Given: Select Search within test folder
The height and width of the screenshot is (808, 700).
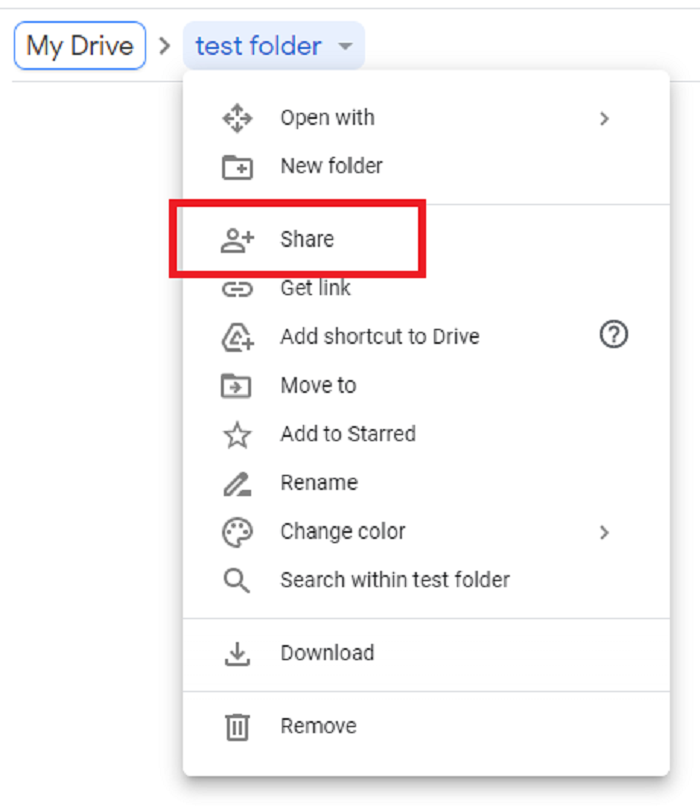Looking at the screenshot, I should click(394, 580).
